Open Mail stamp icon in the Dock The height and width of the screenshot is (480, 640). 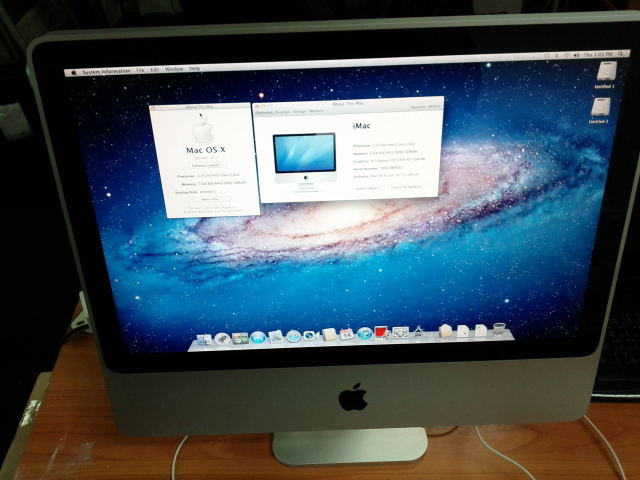(x=276, y=337)
